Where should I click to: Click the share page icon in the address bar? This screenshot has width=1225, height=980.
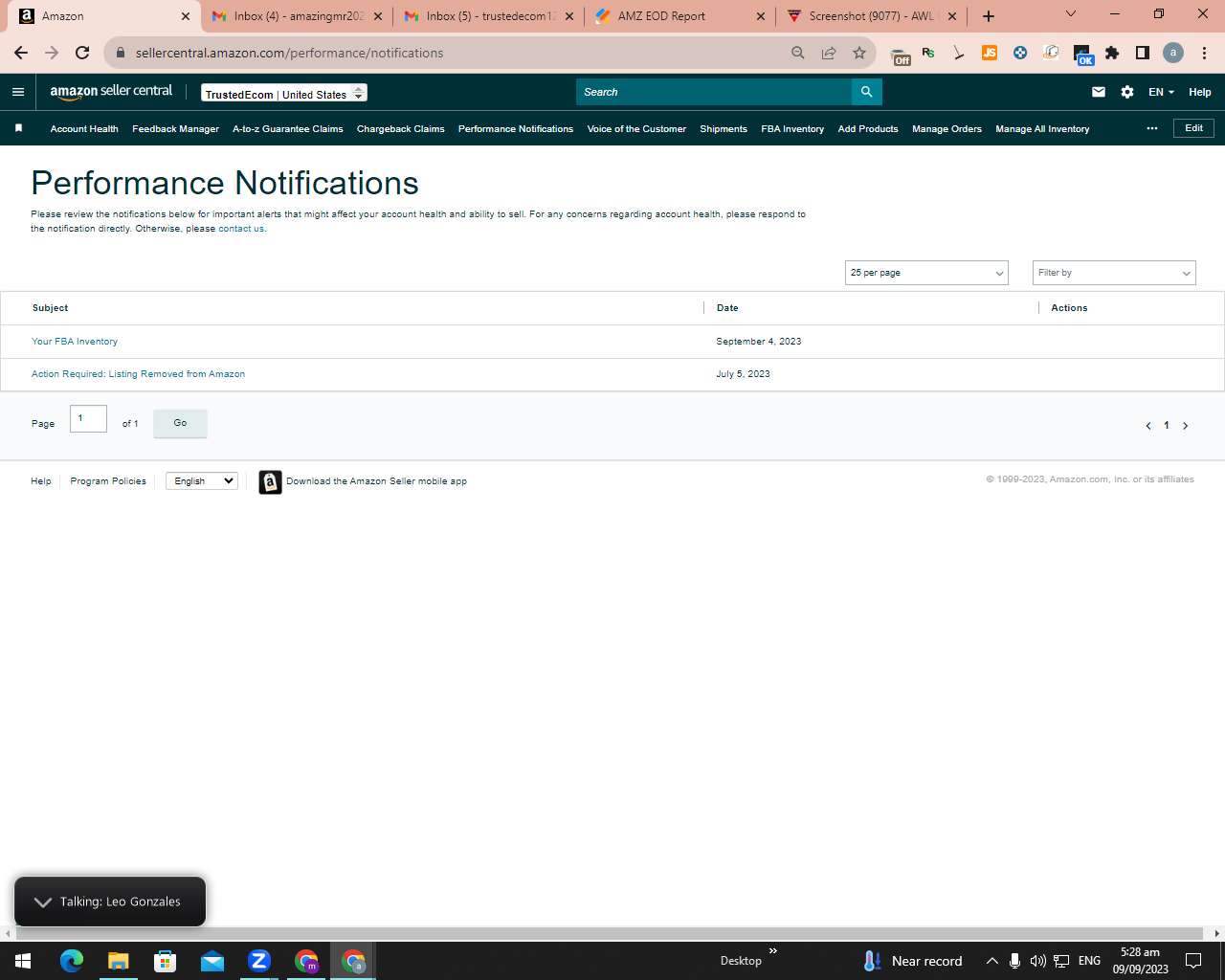click(x=829, y=53)
